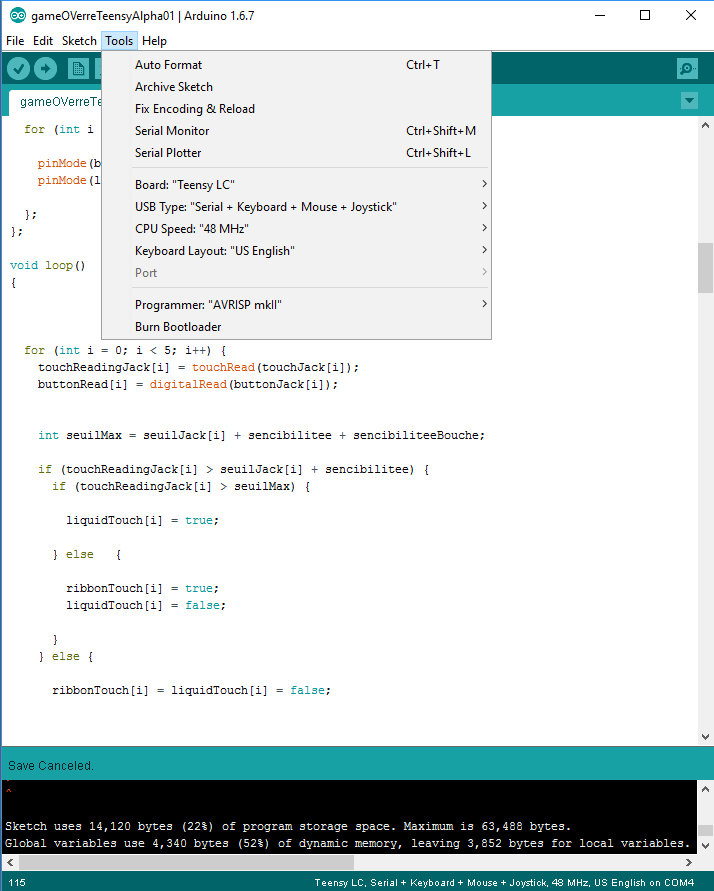Click the "for (int i = 0; i < 5; i++)" line
This screenshot has height=891, width=714.
125,351
